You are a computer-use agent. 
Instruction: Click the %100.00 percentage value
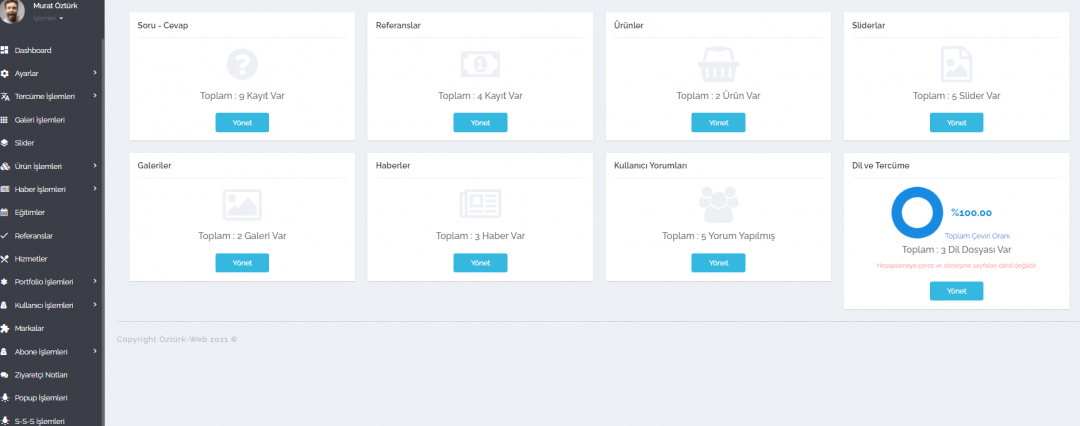971,213
